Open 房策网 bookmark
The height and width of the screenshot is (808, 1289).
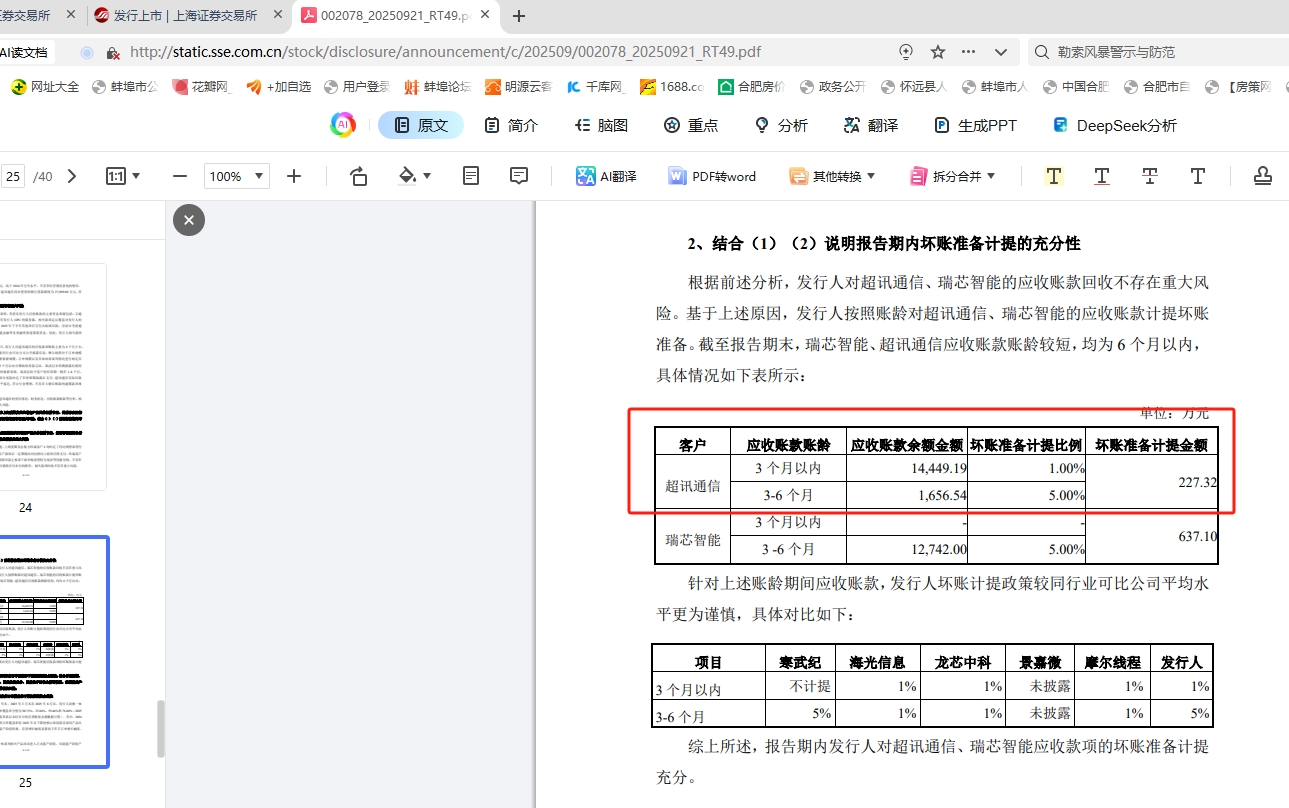[x=1239, y=87]
